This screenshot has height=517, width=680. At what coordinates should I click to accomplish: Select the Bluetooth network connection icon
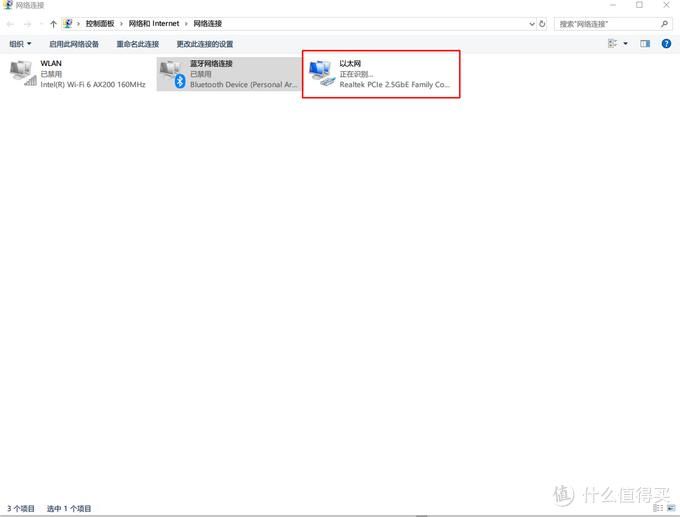point(173,74)
